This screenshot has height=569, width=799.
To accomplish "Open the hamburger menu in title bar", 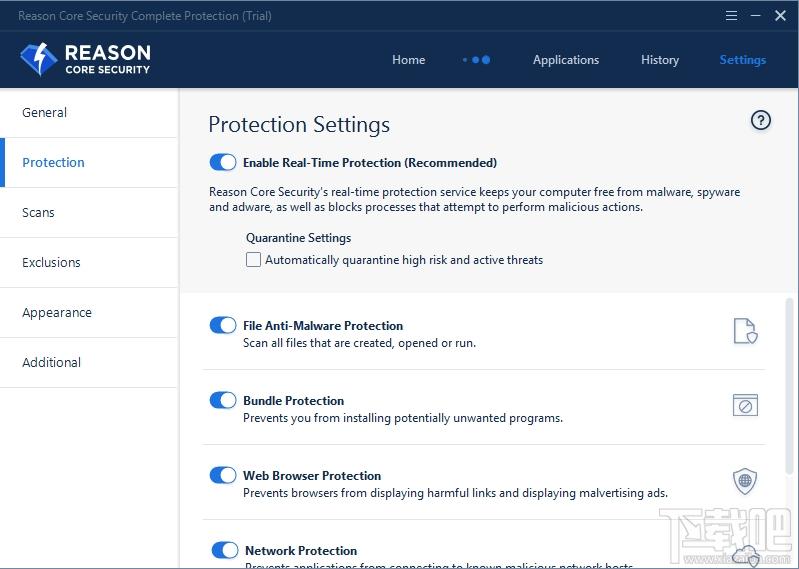I will tap(731, 16).
